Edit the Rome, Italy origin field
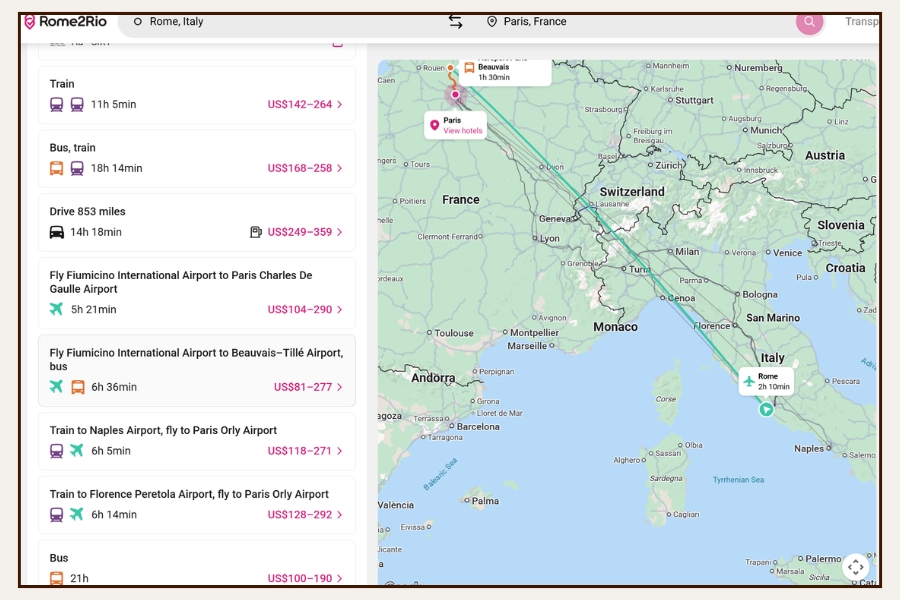This screenshot has height=600, width=900. coord(281,22)
